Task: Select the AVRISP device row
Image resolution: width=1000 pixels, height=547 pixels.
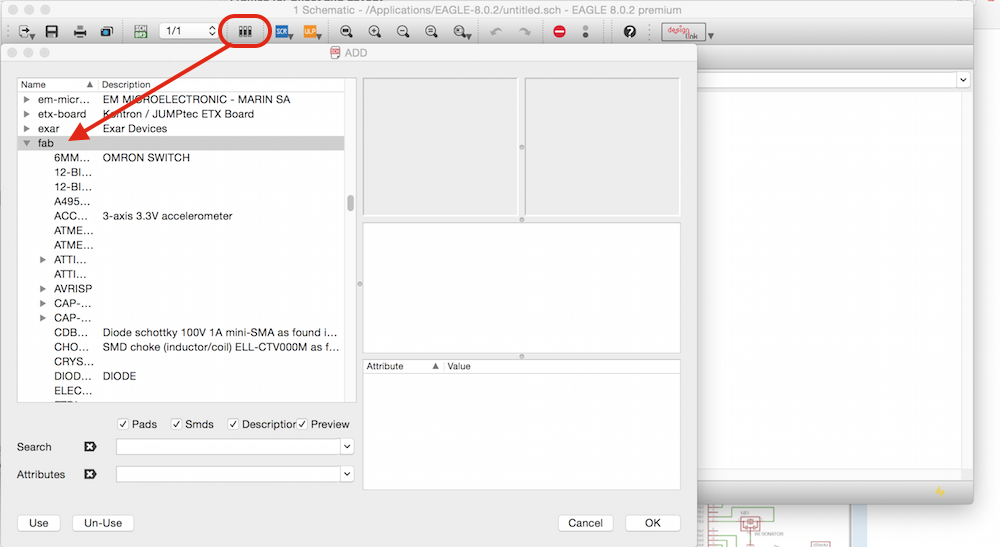Action: 181,289
